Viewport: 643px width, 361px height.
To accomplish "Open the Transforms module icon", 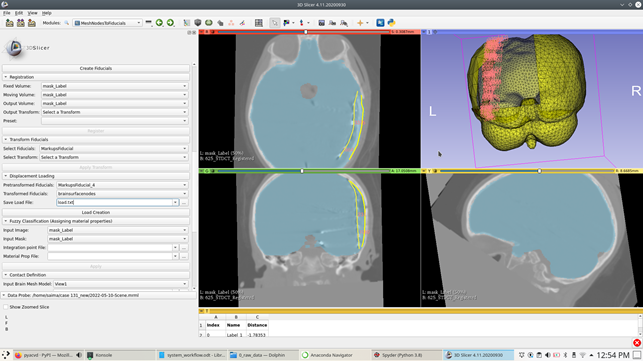I will [x=220, y=23].
